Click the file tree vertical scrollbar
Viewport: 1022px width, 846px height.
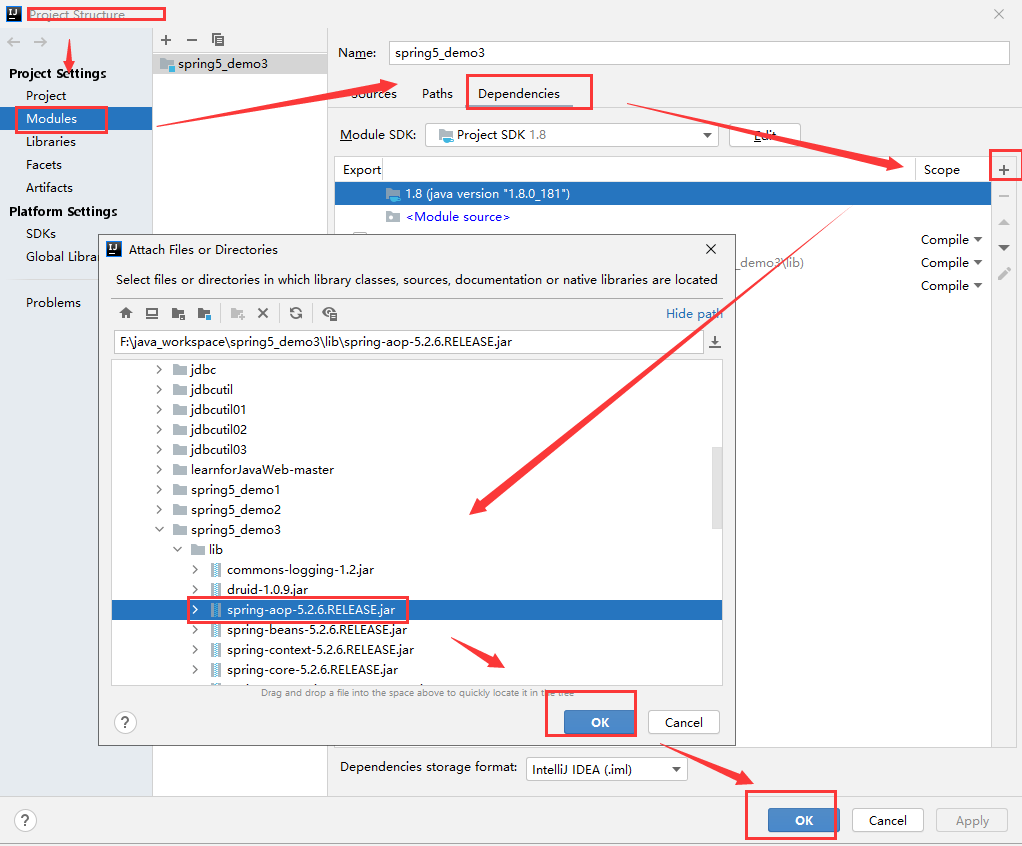pyautogui.click(x=717, y=488)
